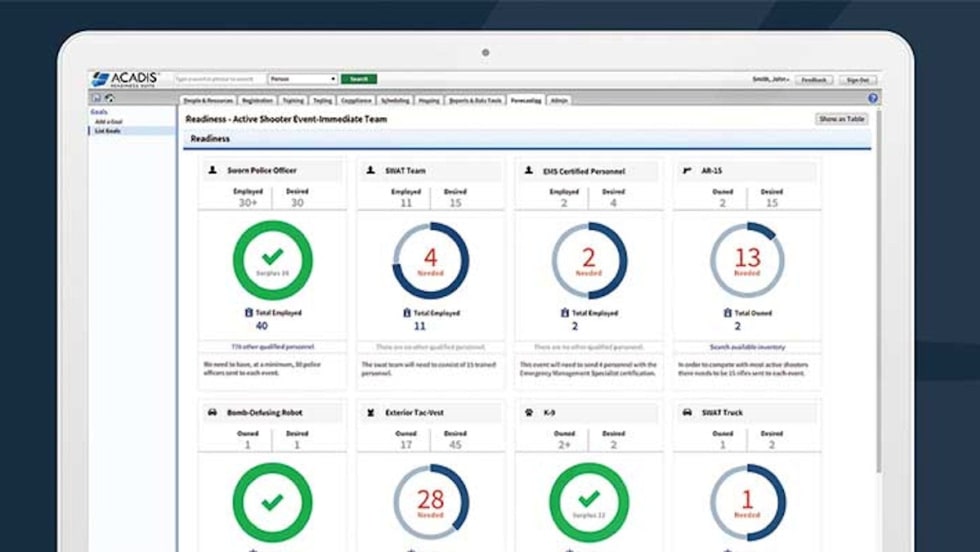
Task: Click the ACADIS logo in the header
Action: pyautogui.click(x=125, y=79)
